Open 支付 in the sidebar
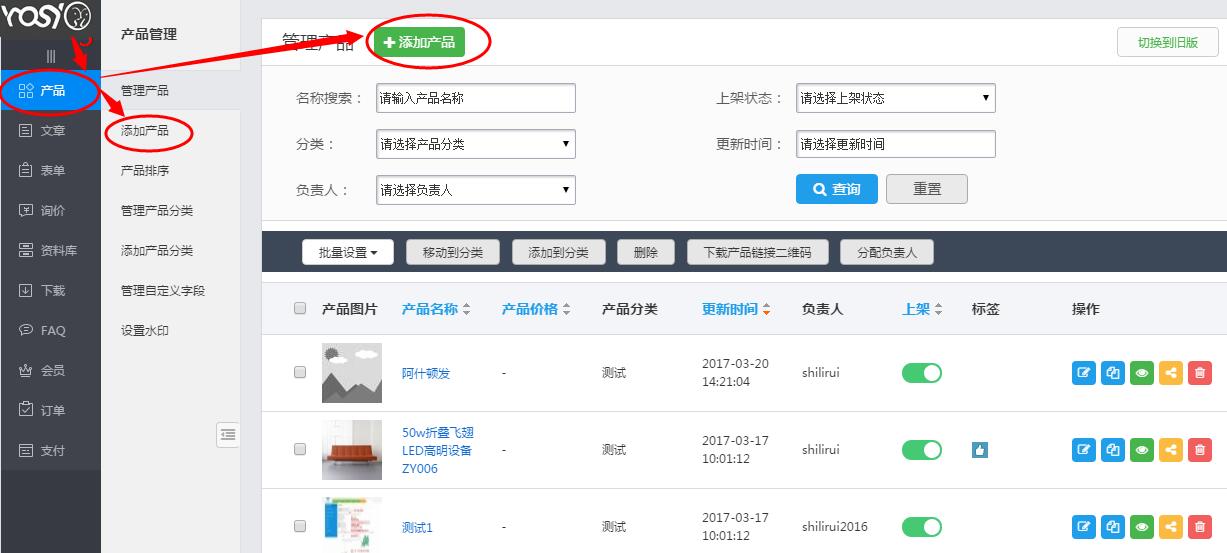 [50, 451]
